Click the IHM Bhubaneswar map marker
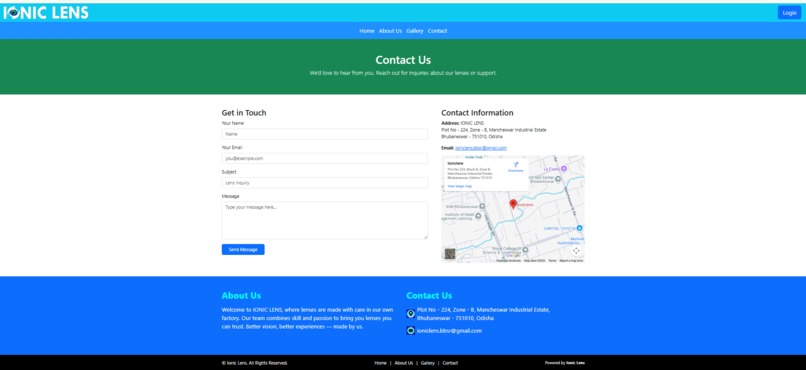Image resolution: width=806 pixels, height=370 pixels. 482,206
